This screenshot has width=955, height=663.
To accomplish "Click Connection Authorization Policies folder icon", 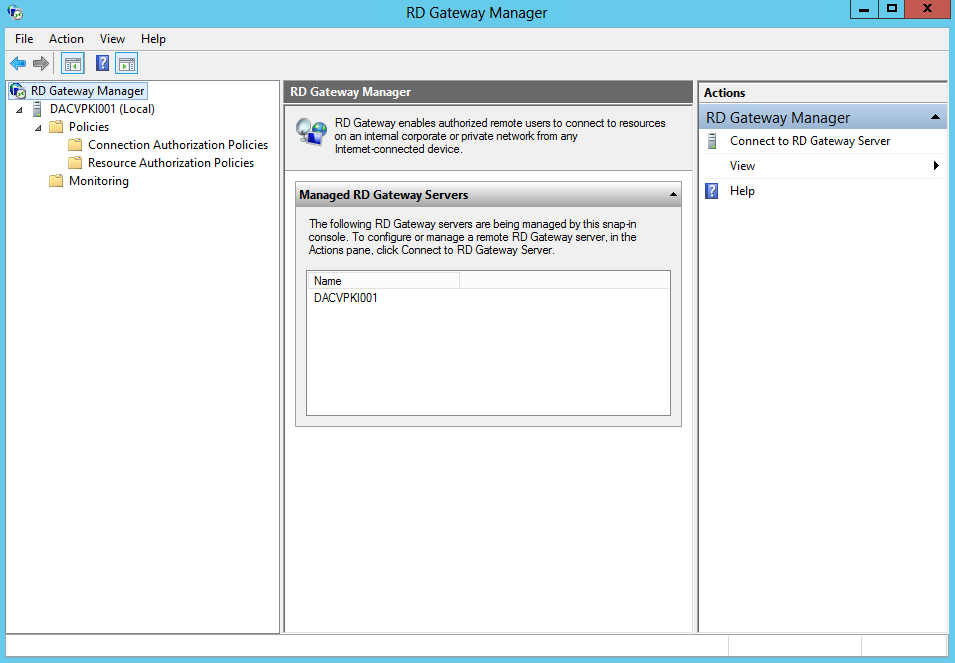I will click(x=75, y=145).
